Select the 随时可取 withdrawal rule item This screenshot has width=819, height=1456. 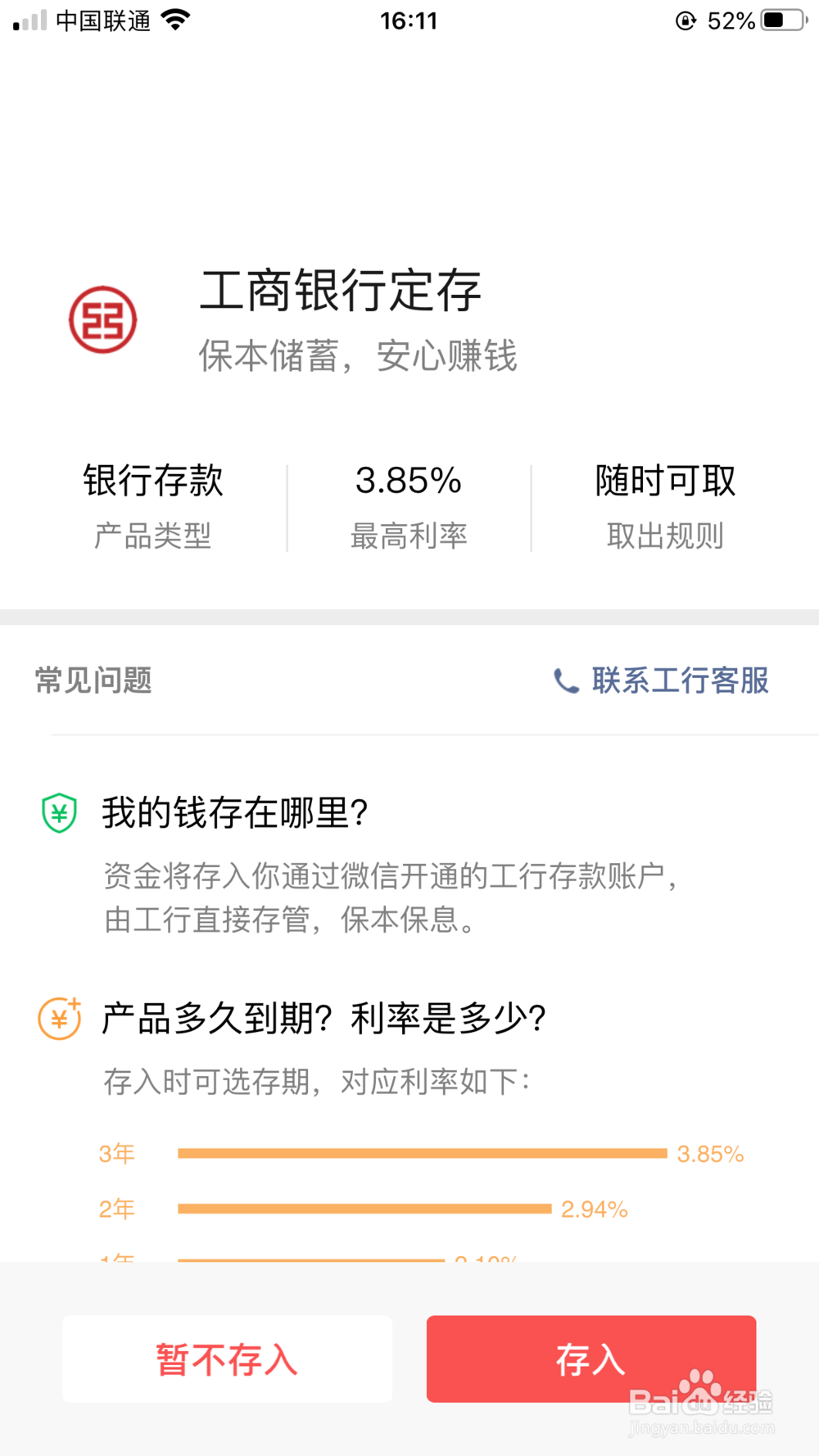(665, 506)
